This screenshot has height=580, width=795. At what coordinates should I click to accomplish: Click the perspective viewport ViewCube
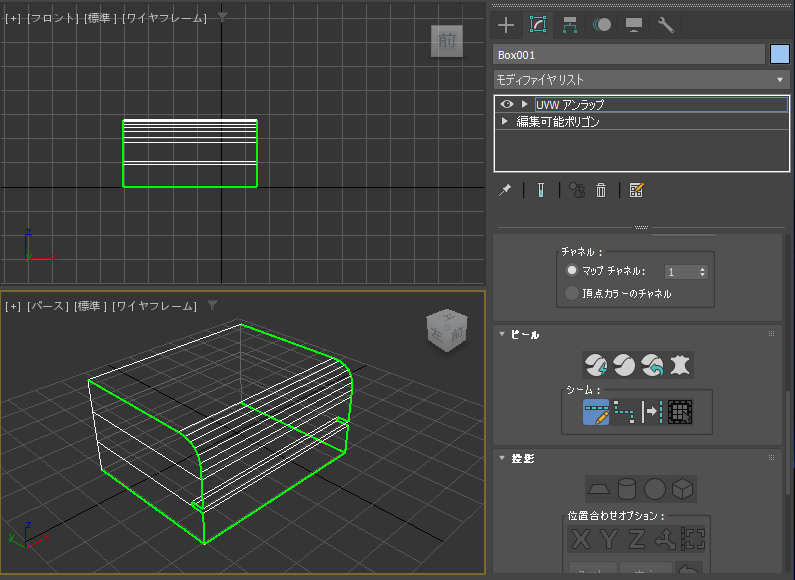[447, 331]
